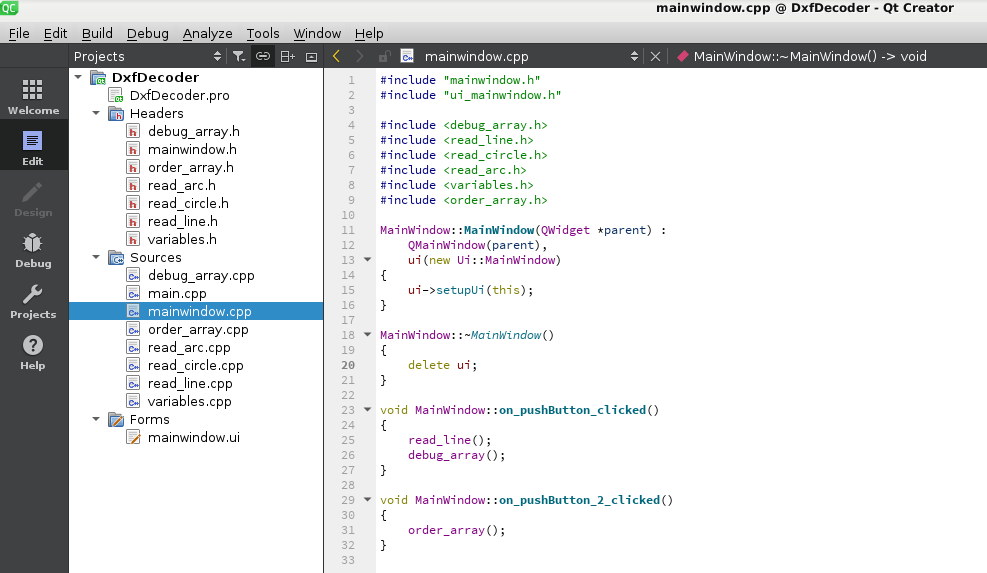987x573 pixels.
Task: Select order_array.h header file
Action: click(x=190, y=167)
